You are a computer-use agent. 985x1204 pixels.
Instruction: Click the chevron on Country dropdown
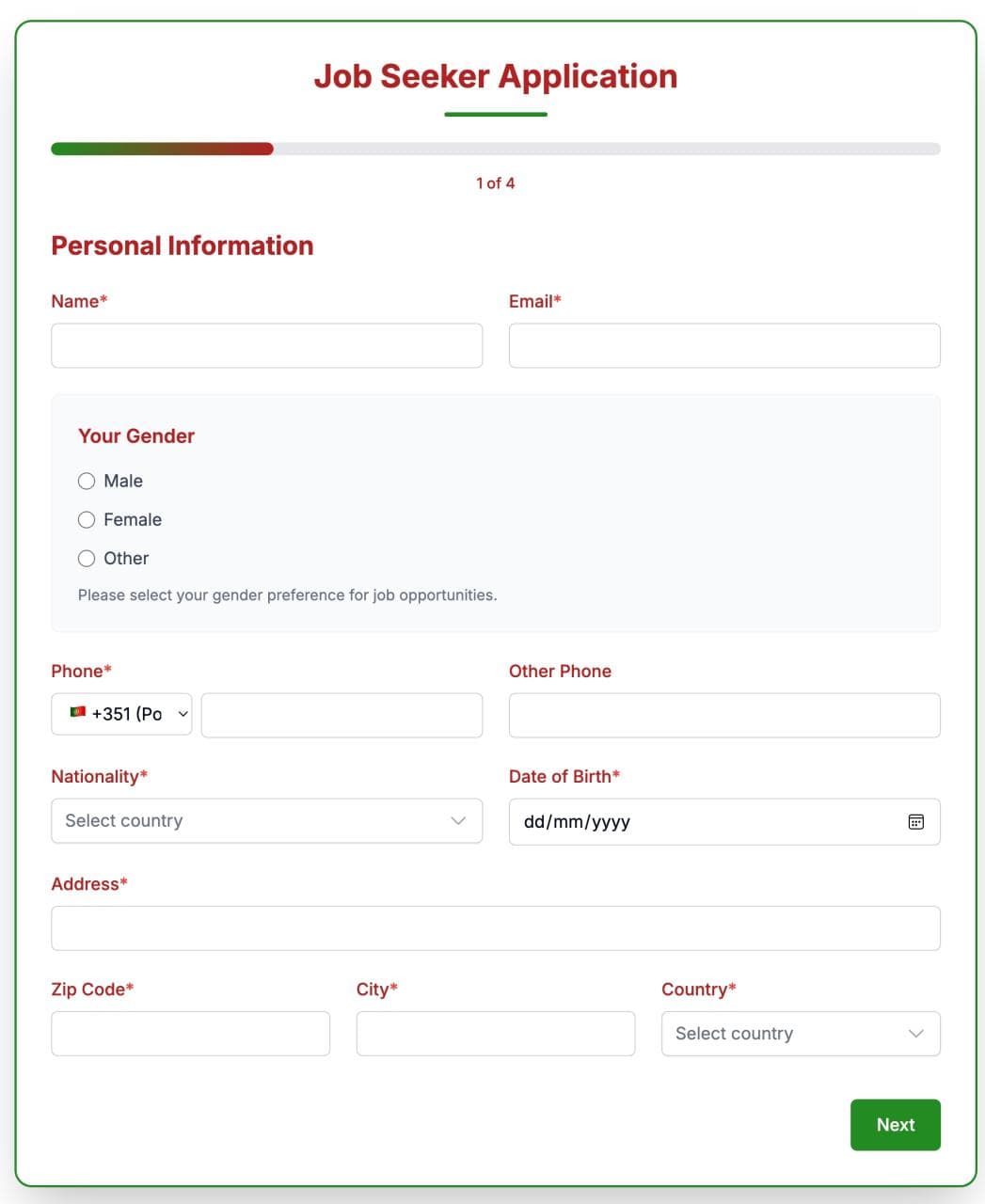click(x=914, y=1034)
